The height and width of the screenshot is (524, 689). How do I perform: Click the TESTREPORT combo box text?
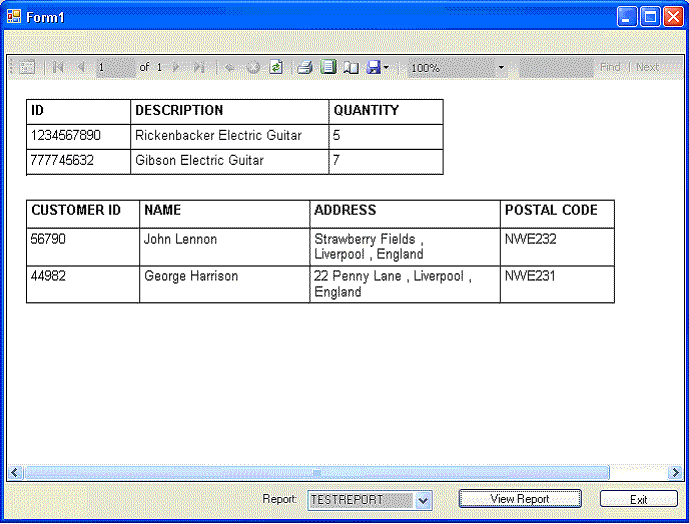coord(360,500)
